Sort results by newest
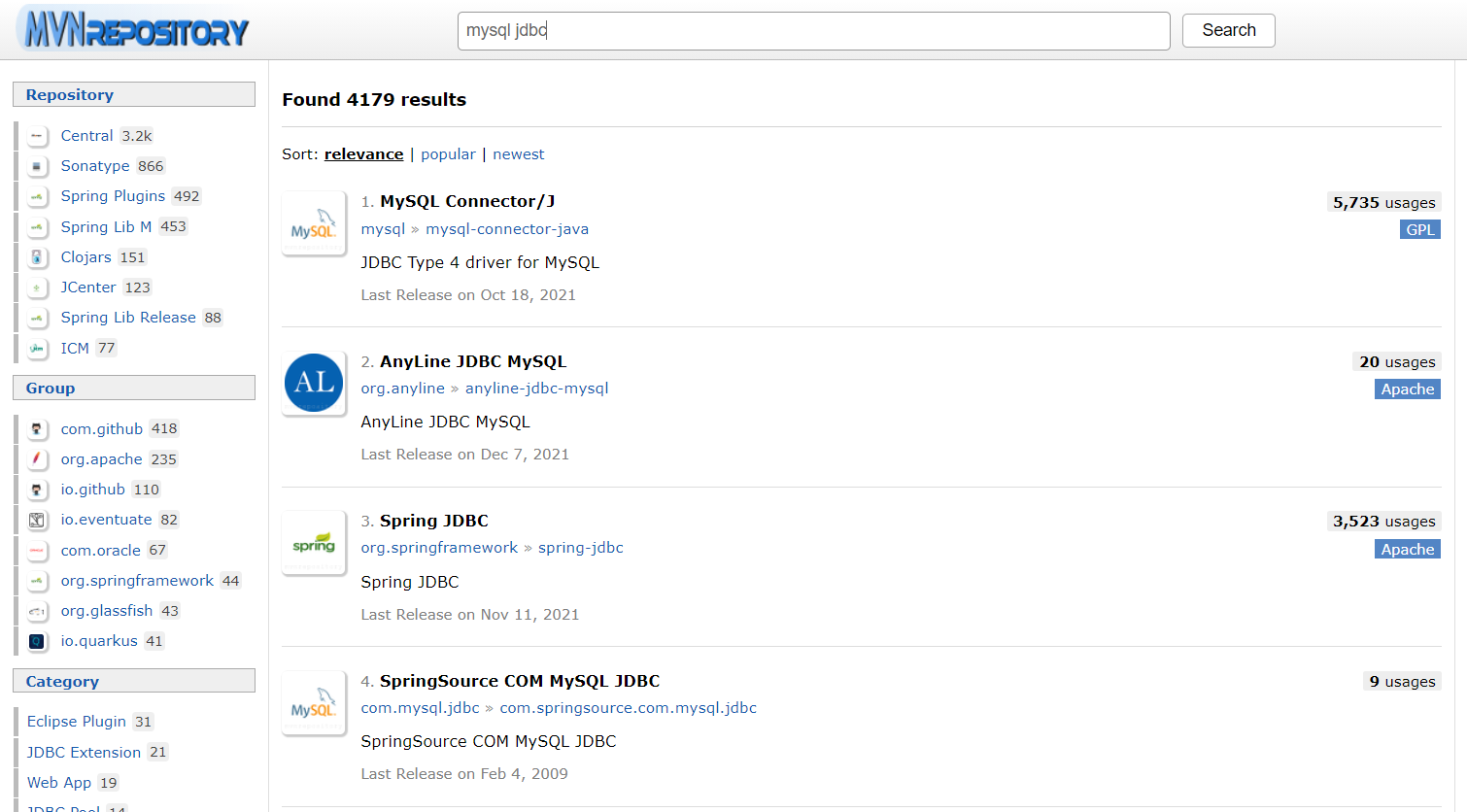The height and width of the screenshot is (812, 1467). coord(518,154)
